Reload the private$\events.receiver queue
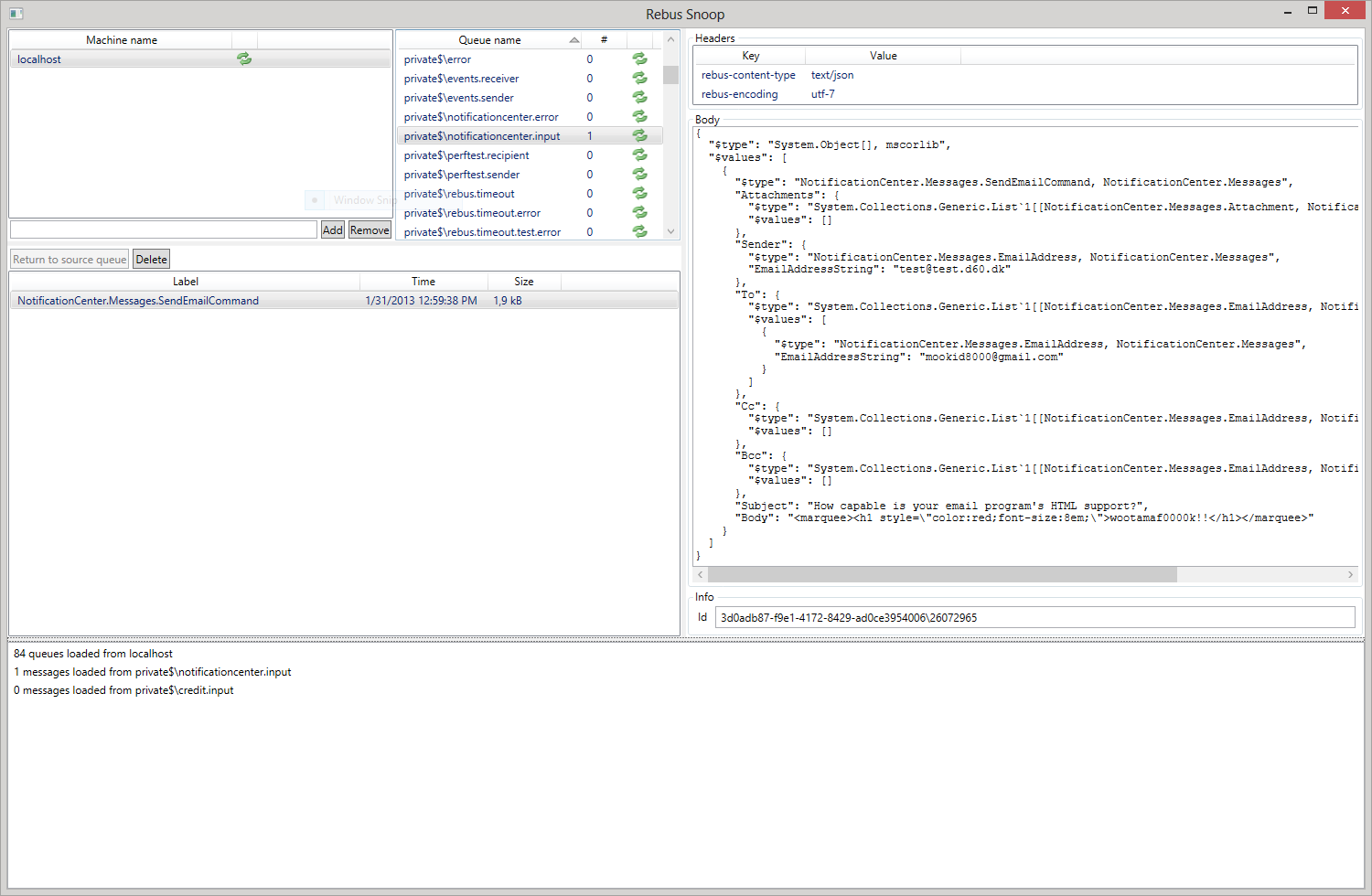This screenshot has width=1372, height=896. 639,78
